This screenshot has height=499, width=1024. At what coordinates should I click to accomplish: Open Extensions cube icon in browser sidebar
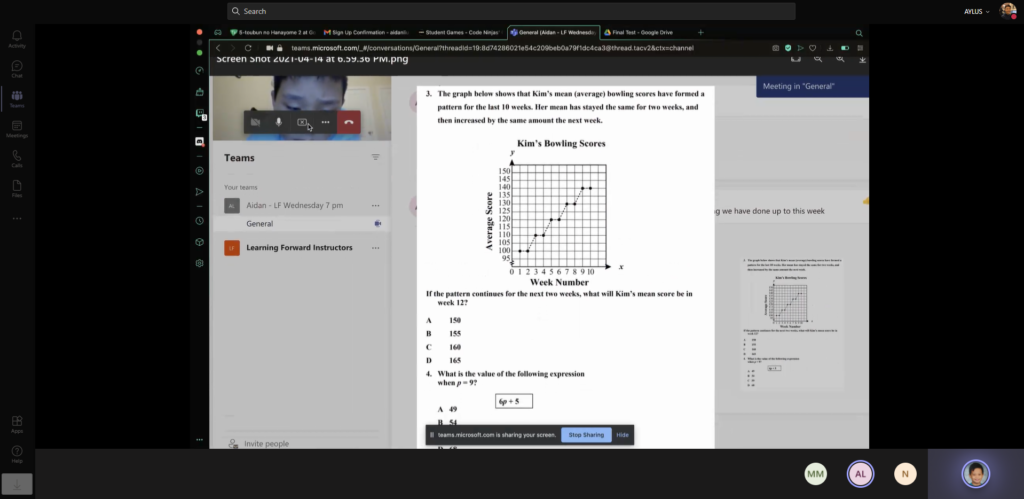pyautogui.click(x=200, y=242)
